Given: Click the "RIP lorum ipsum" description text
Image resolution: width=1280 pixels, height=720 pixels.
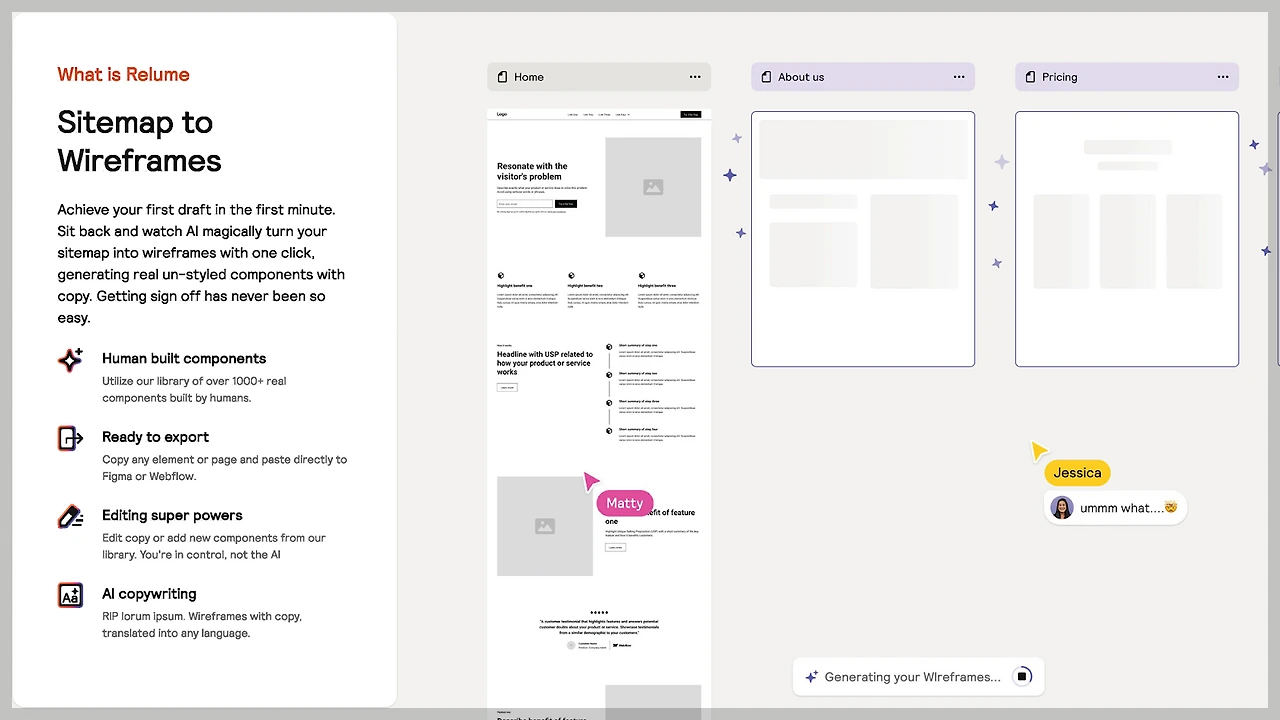Looking at the screenshot, I should tap(202, 625).
